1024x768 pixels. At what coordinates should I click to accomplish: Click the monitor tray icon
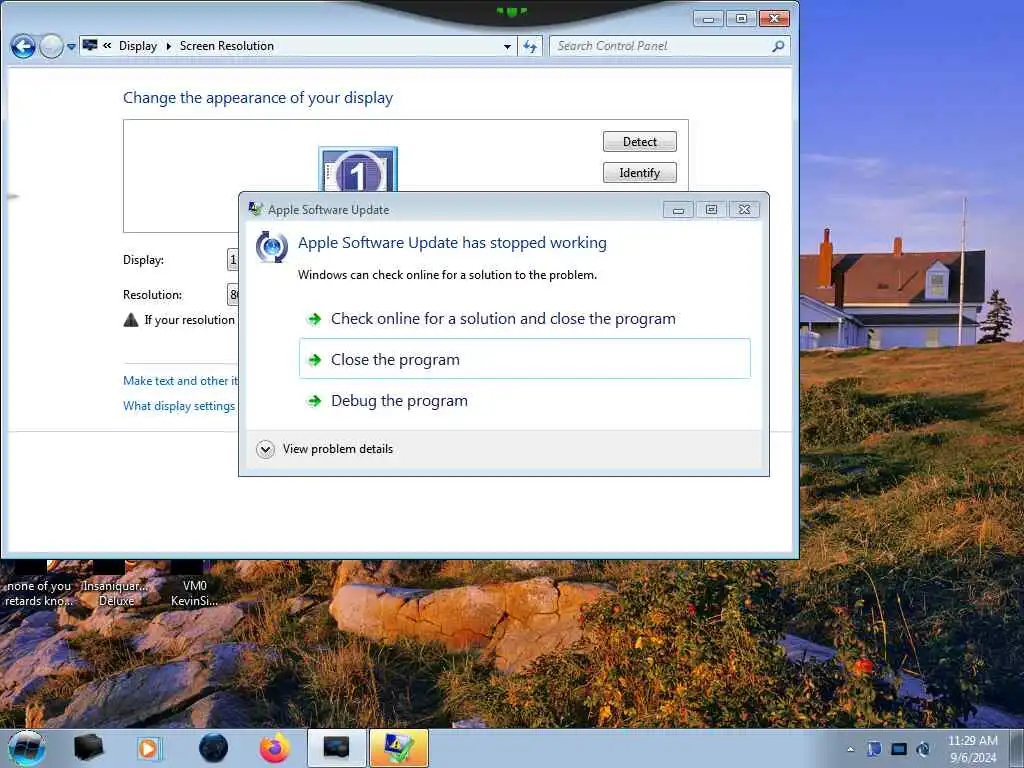899,749
